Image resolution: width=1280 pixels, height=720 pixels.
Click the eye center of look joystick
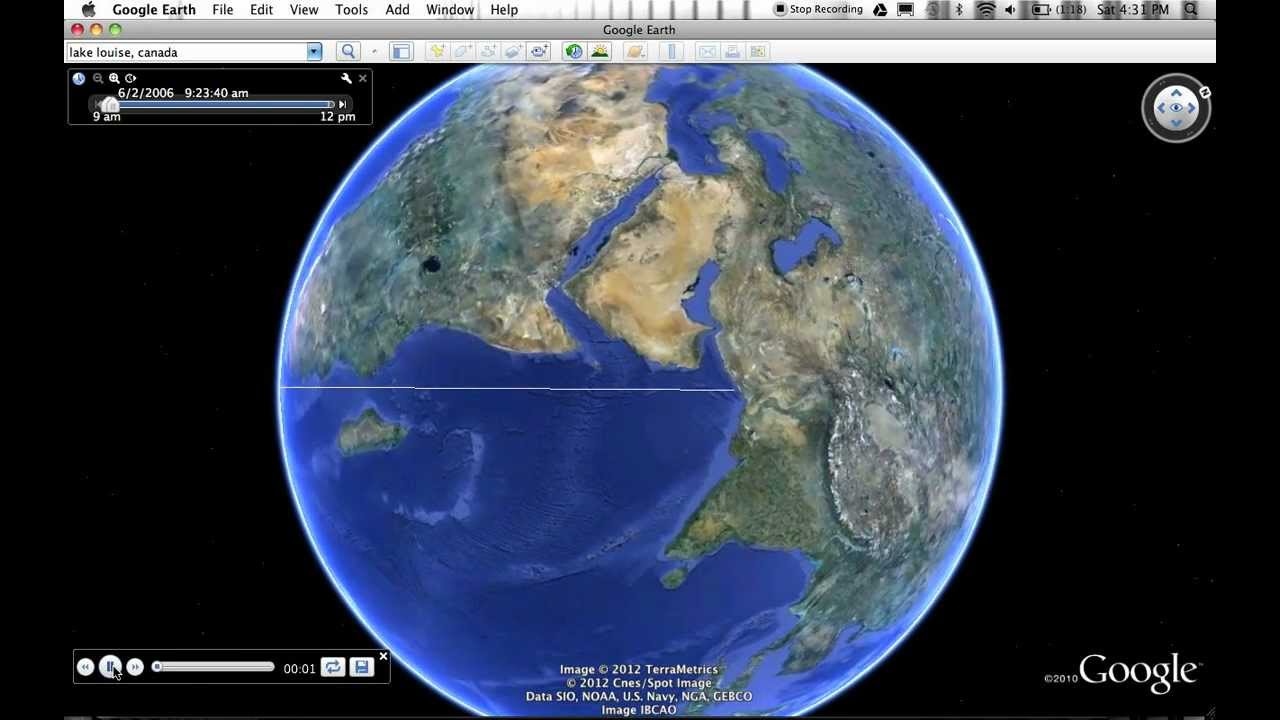tap(1176, 108)
